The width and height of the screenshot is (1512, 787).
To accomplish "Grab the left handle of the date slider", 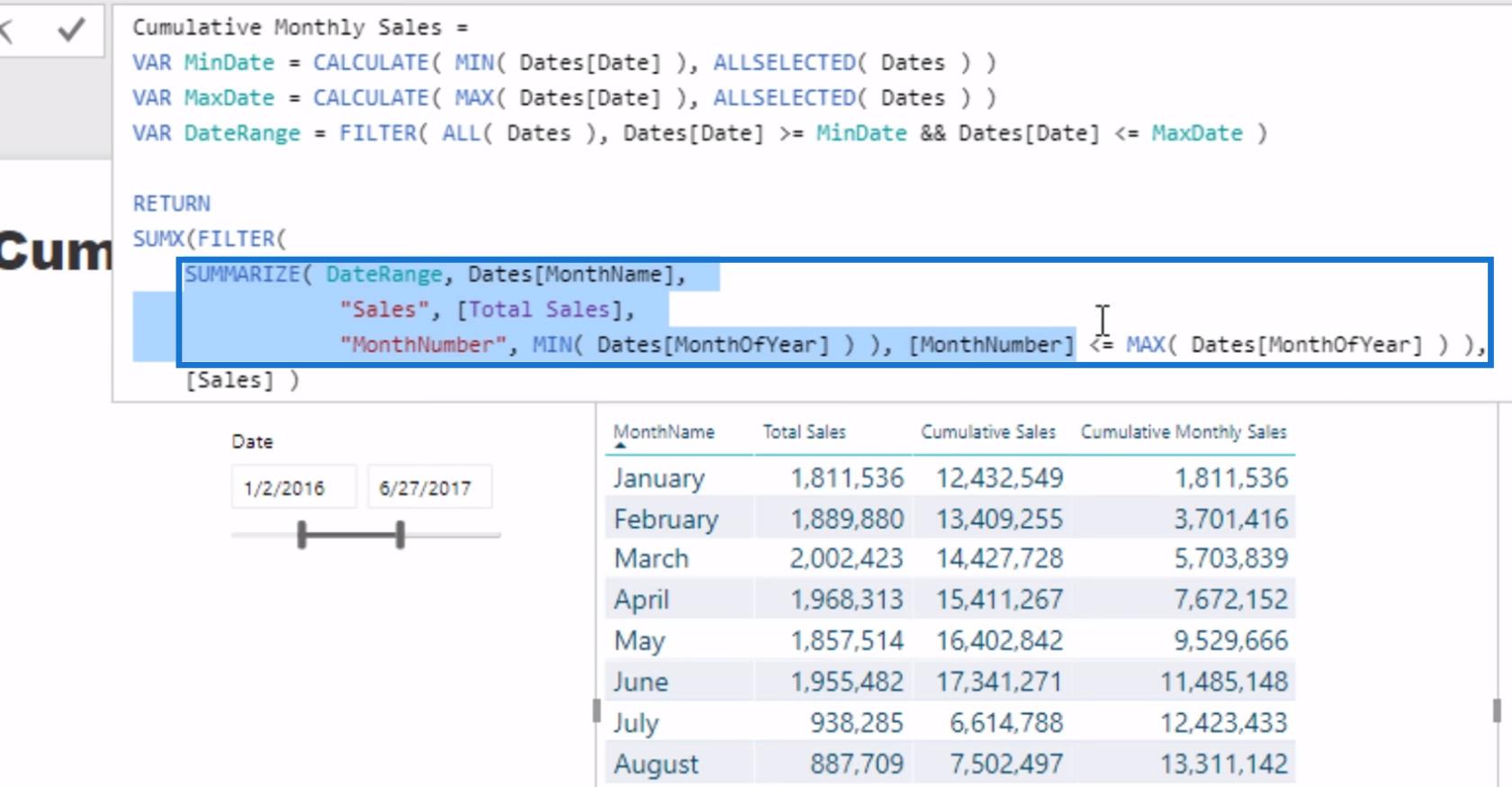I will click(302, 535).
